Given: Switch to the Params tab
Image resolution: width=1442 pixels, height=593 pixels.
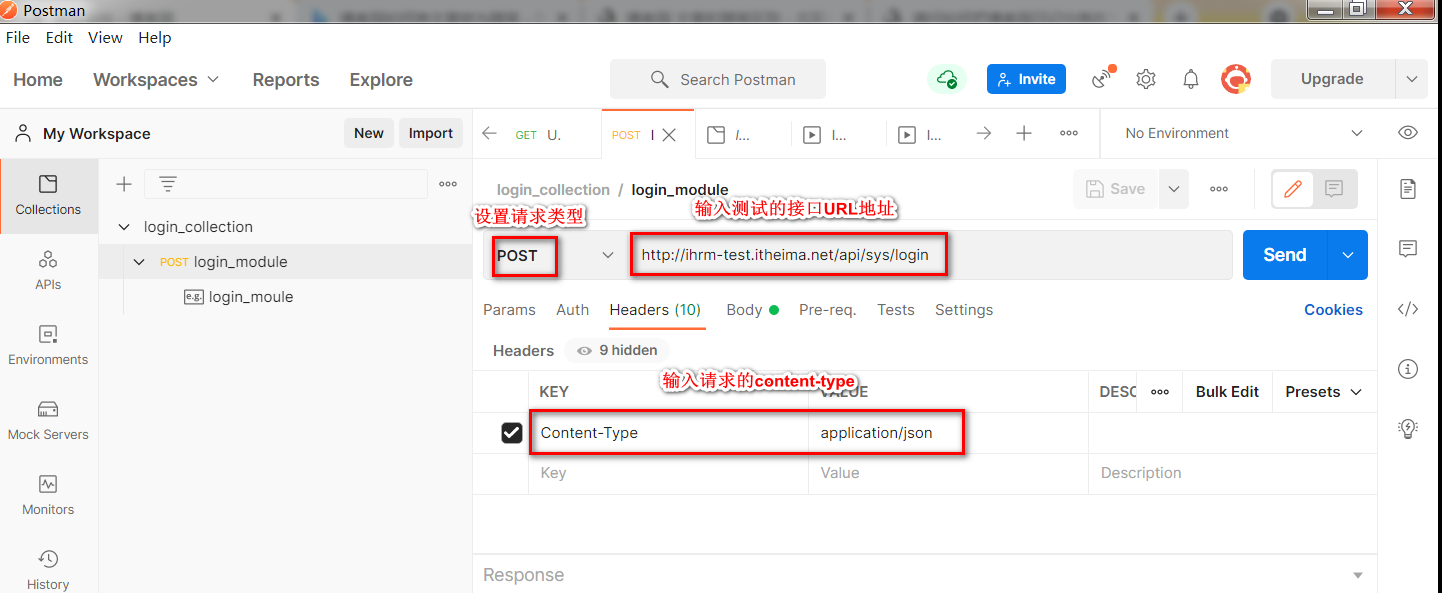Looking at the screenshot, I should point(509,310).
